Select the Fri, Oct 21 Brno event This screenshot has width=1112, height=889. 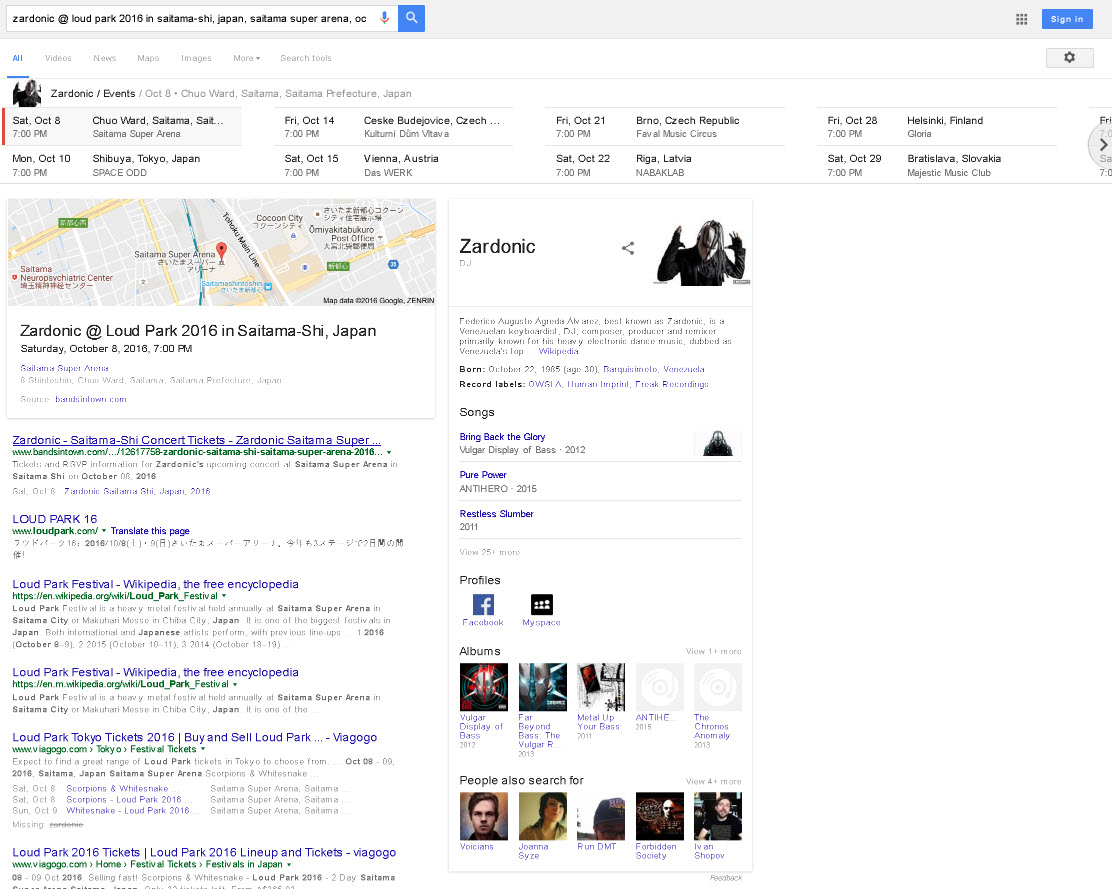tap(665, 126)
